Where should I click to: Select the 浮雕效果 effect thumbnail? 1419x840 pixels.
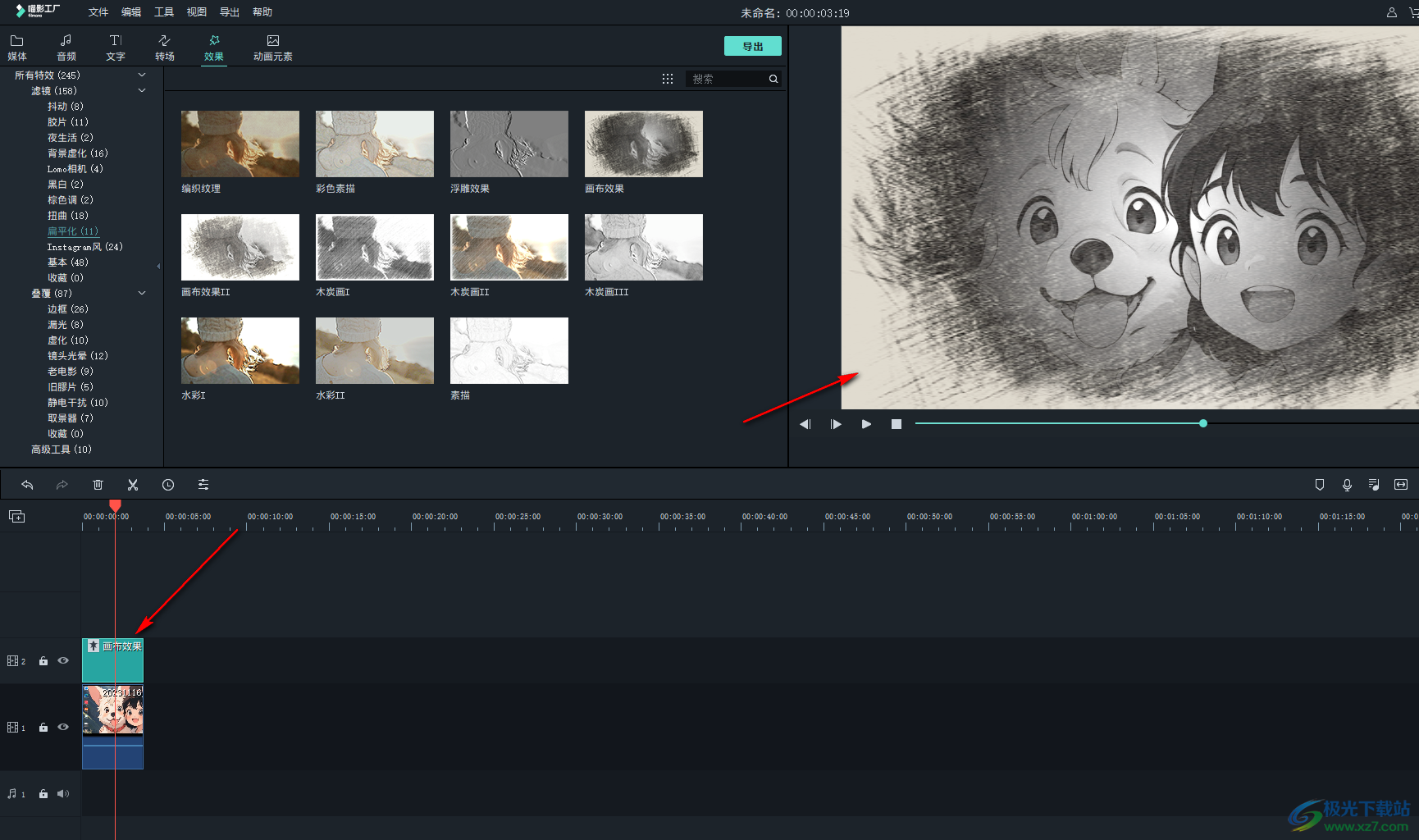pos(509,144)
